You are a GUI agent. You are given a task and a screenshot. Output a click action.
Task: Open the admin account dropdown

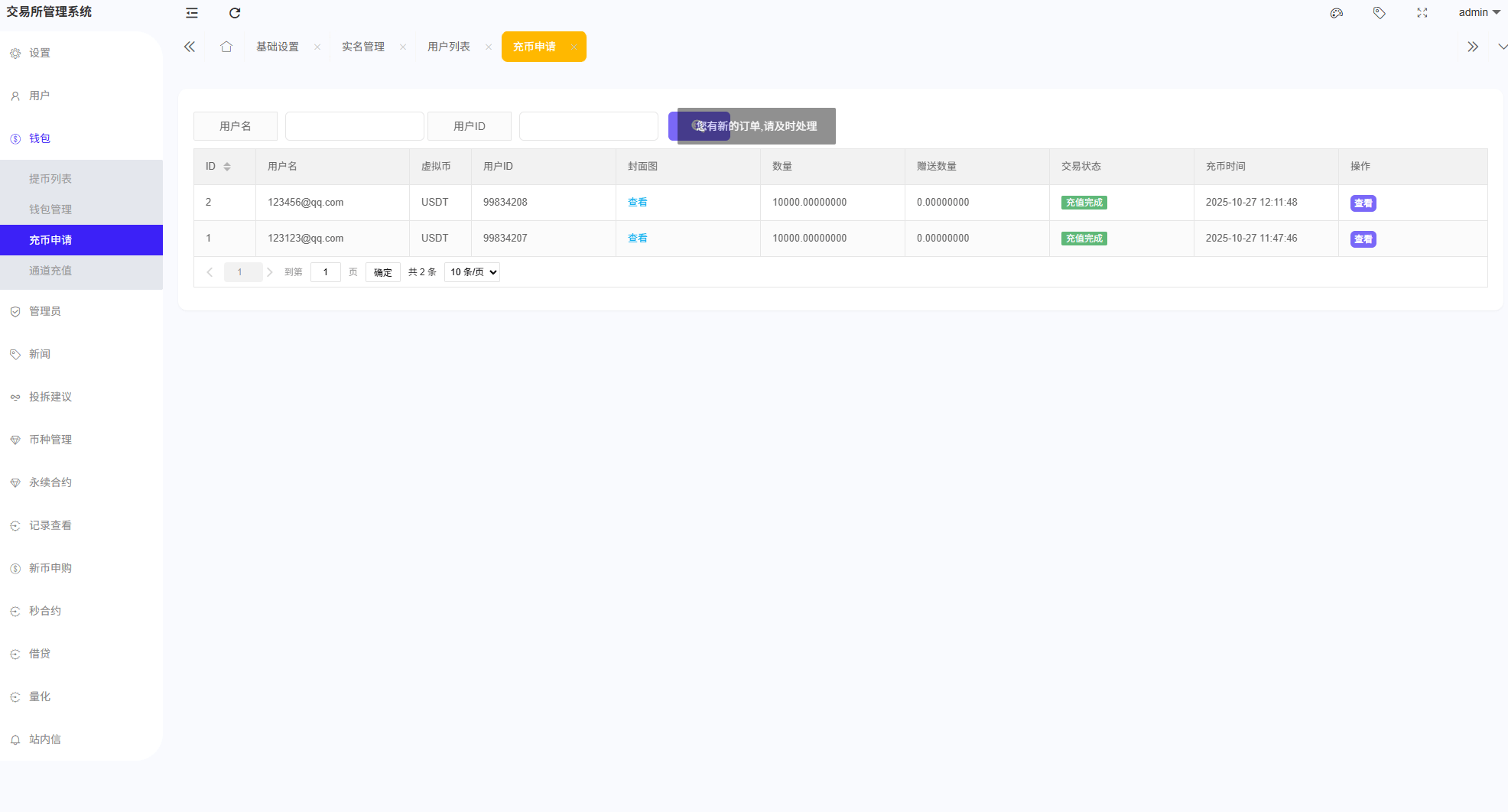(1478, 12)
